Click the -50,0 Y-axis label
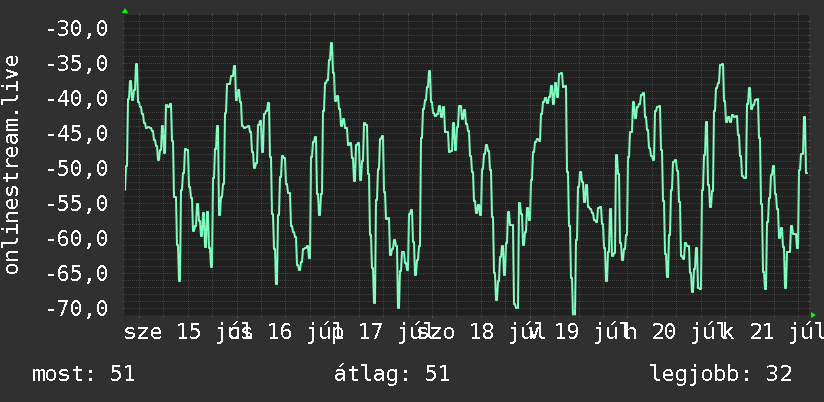824x402 pixels. tap(77, 169)
